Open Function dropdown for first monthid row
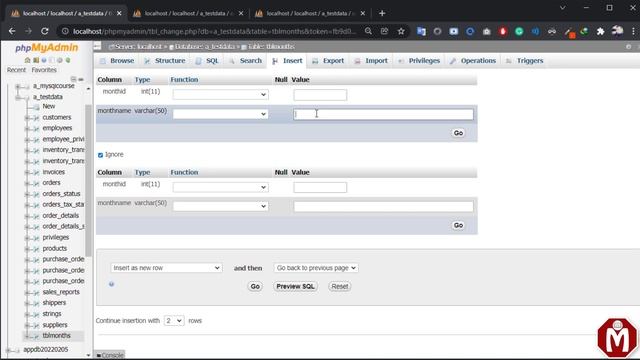Viewport: 640px width, 360px height. (x=220, y=95)
